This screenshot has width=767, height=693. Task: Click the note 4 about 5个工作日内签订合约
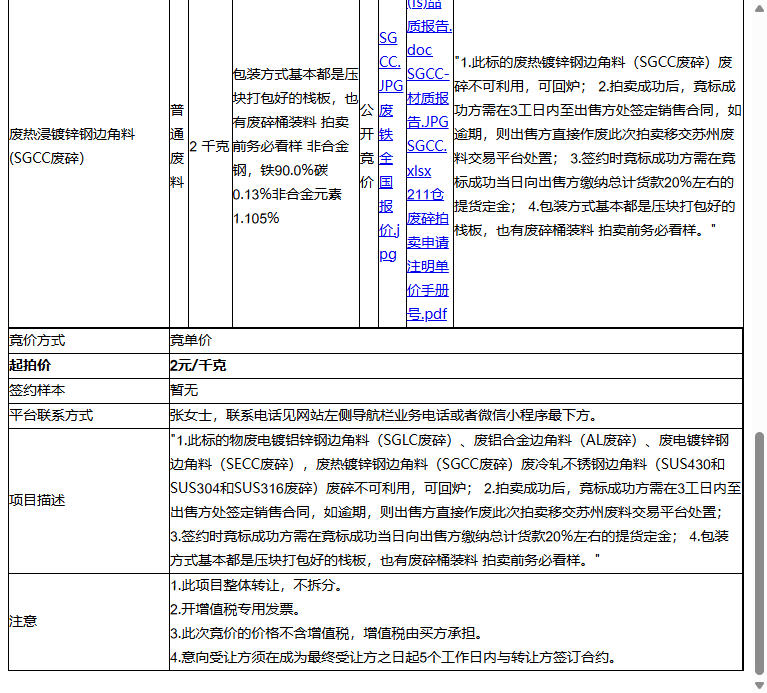393,657
